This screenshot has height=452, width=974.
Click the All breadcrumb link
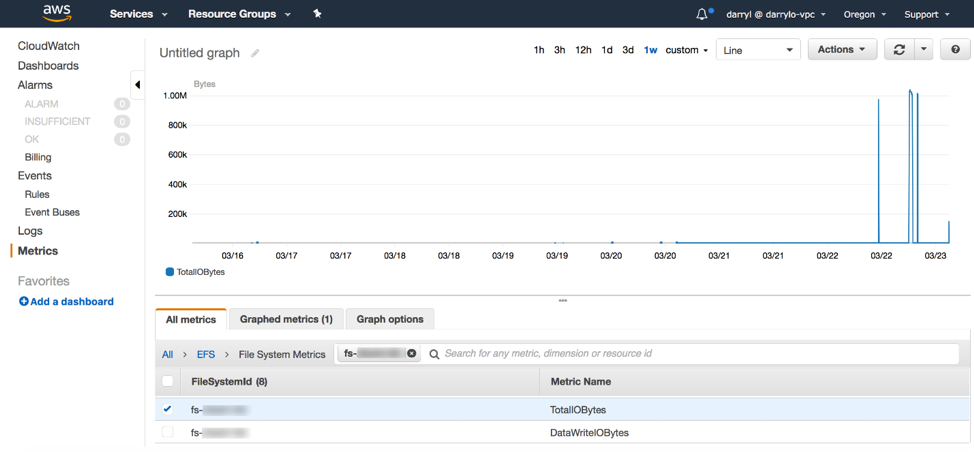tap(168, 354)
